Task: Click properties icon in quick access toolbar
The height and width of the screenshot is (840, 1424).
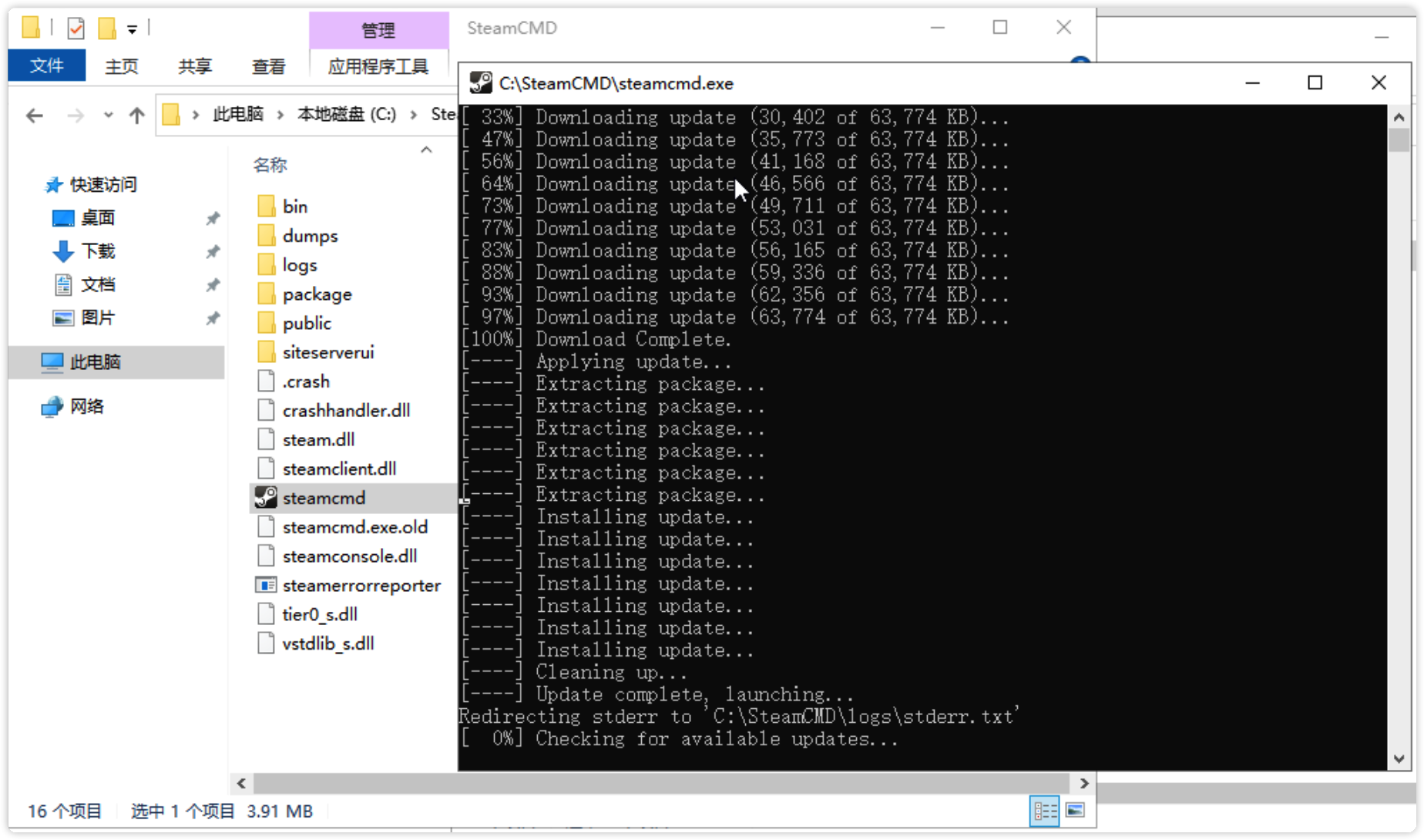Action: (76, 29)
